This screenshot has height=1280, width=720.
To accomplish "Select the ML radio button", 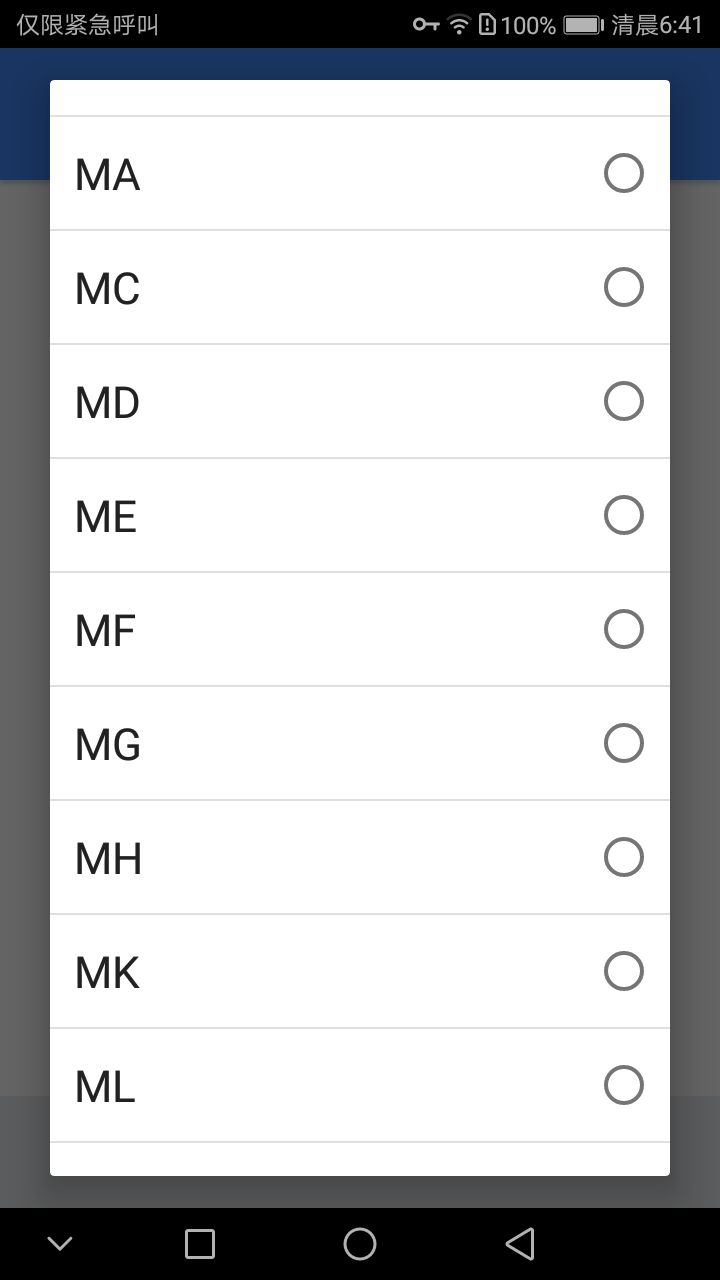I will [x=624, y=1085].
